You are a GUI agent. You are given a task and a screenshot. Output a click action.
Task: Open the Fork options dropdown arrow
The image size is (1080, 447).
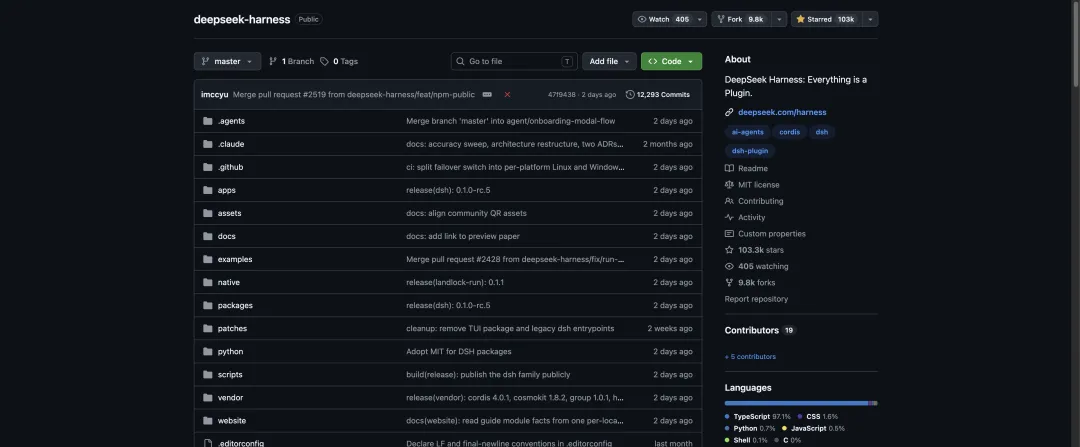coord(779,19)
